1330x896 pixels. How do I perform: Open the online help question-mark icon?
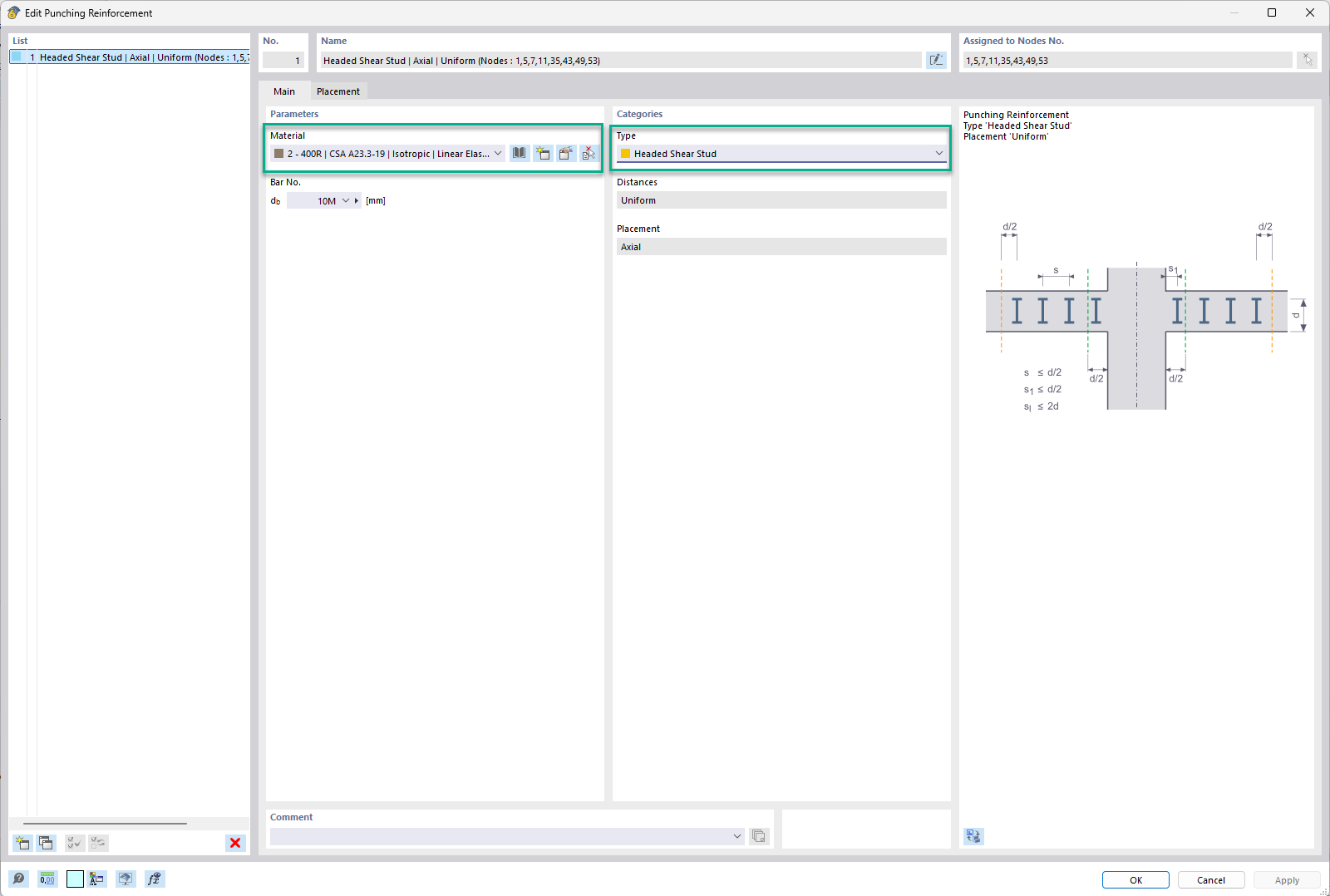tap(18, 879)
